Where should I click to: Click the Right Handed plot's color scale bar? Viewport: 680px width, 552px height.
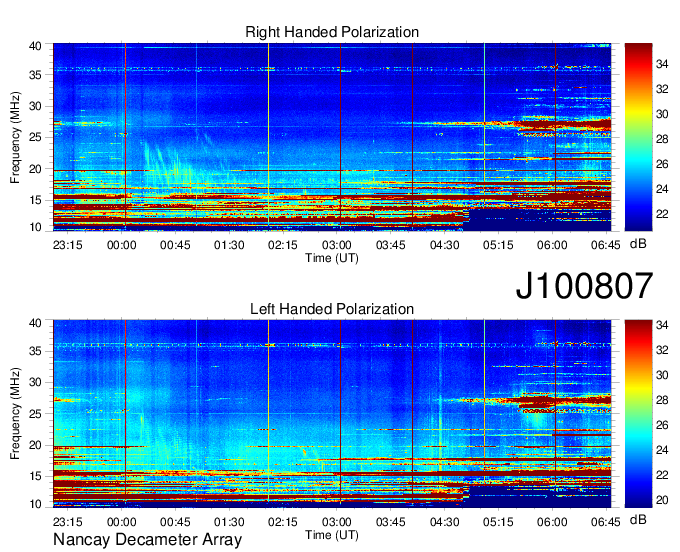click(x=638, y=137)
